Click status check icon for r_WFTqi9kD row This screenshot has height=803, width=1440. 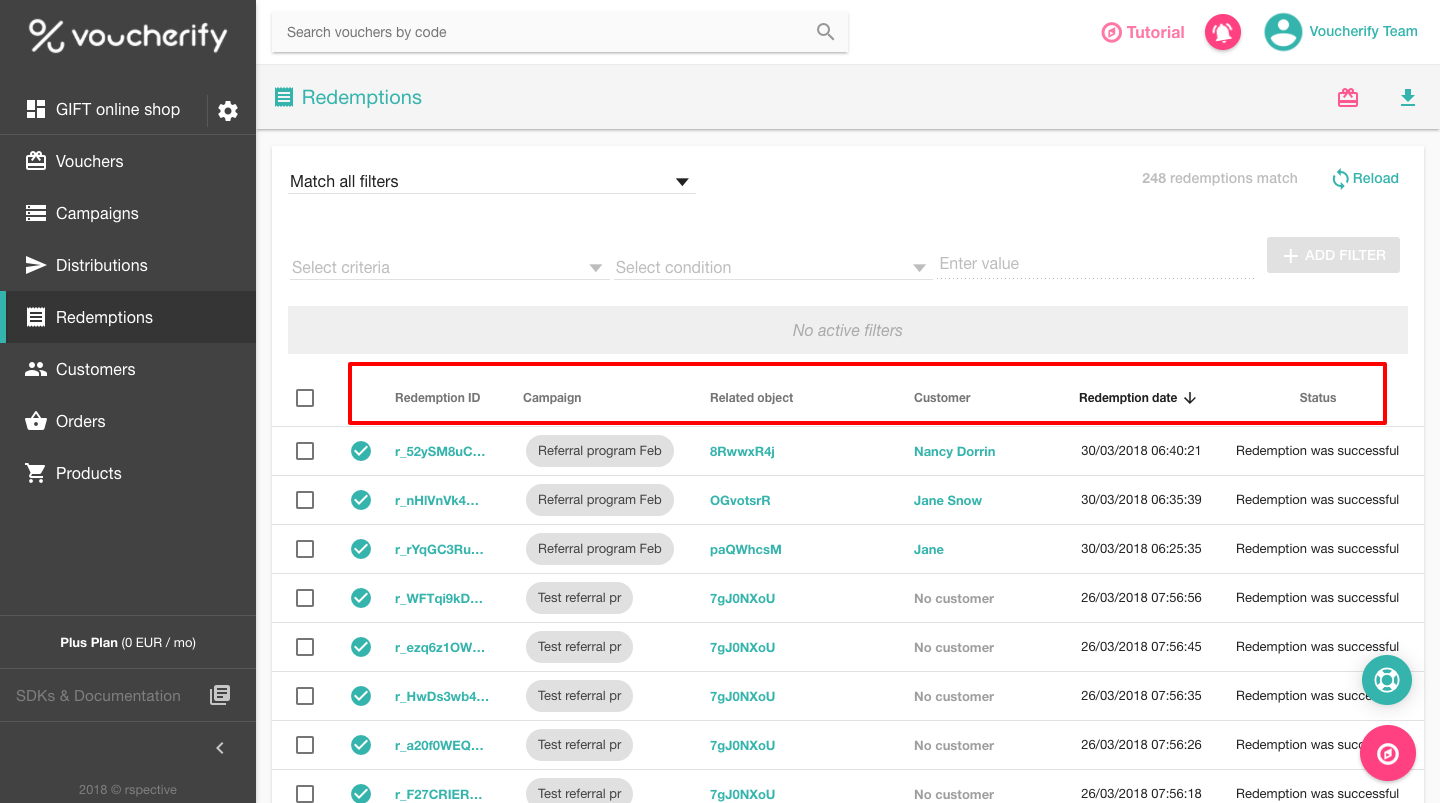pyautogui.click(x=361, y=598)
